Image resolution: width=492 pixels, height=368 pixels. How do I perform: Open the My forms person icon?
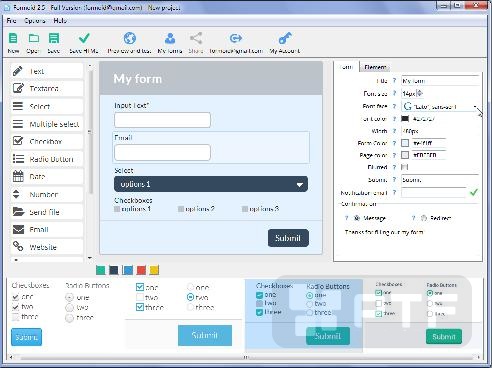(x=170, y=38)
